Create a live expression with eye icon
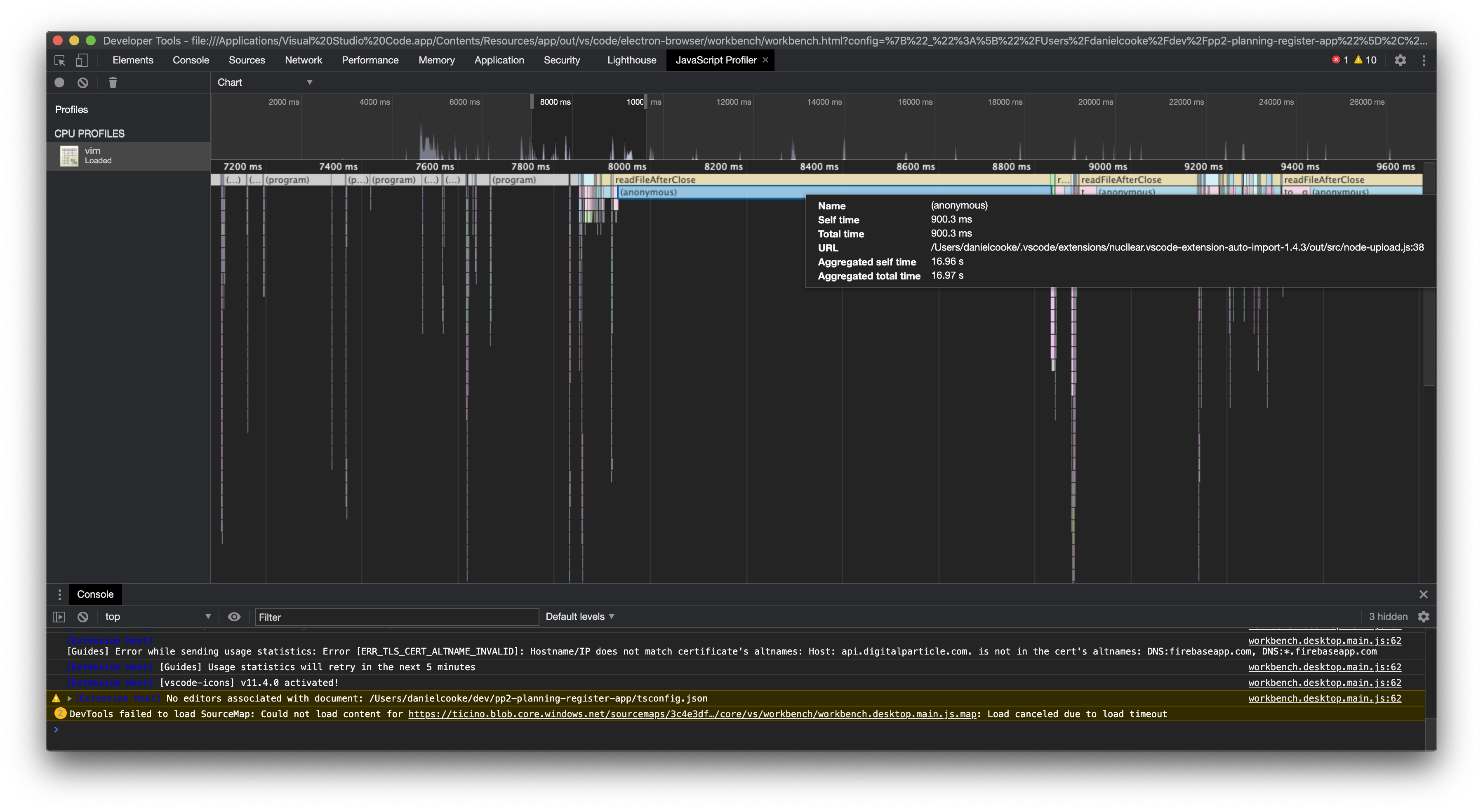Viewport: 1483px width, 812px height. (x=234, y=616)
